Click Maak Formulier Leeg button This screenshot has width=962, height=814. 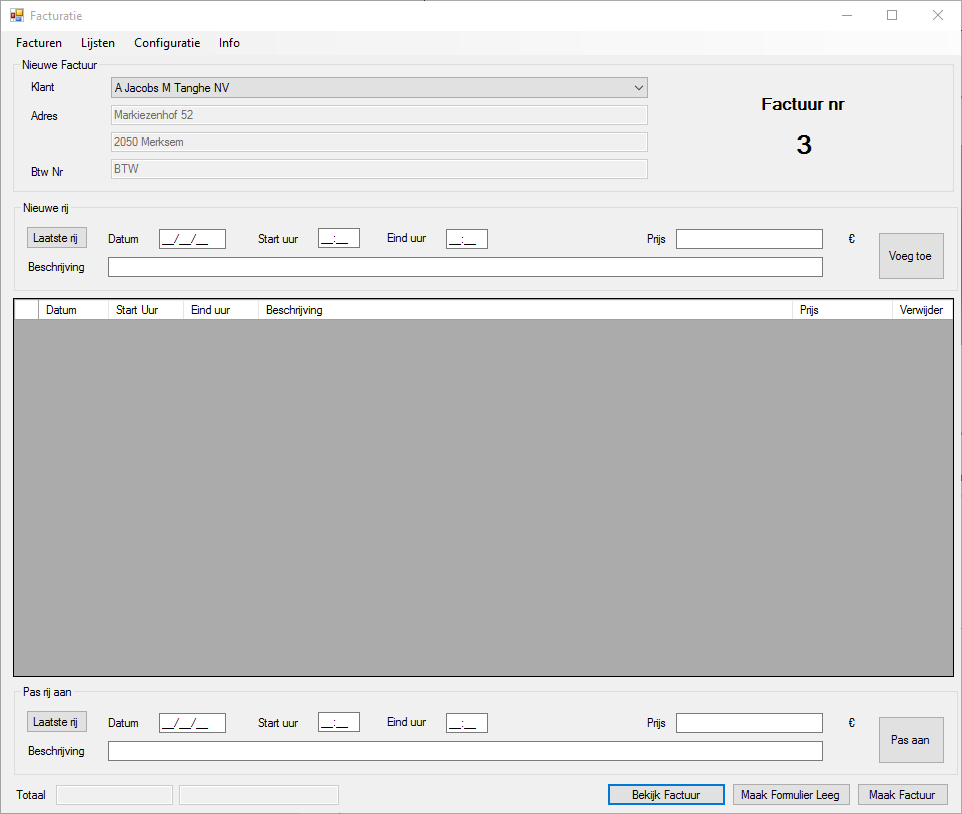coord(791,794)
